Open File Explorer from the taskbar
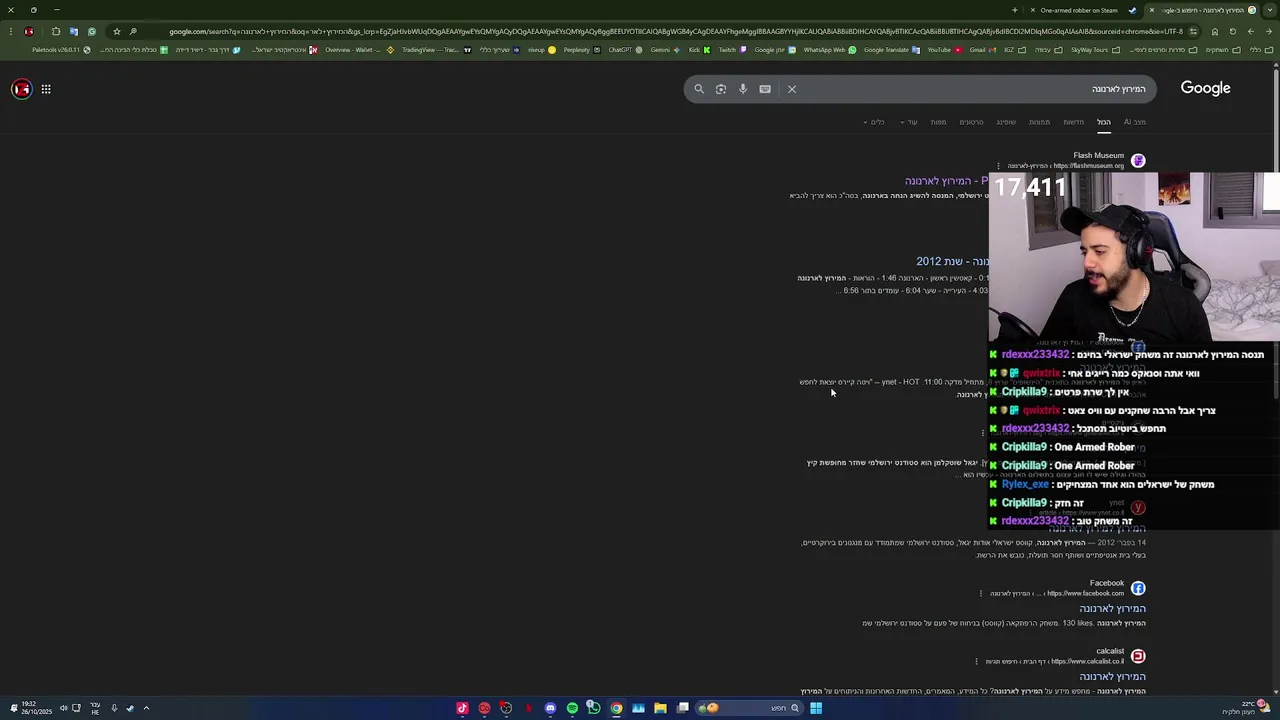The width and height of the screenshot is (1280, 720). coord(660,708)
